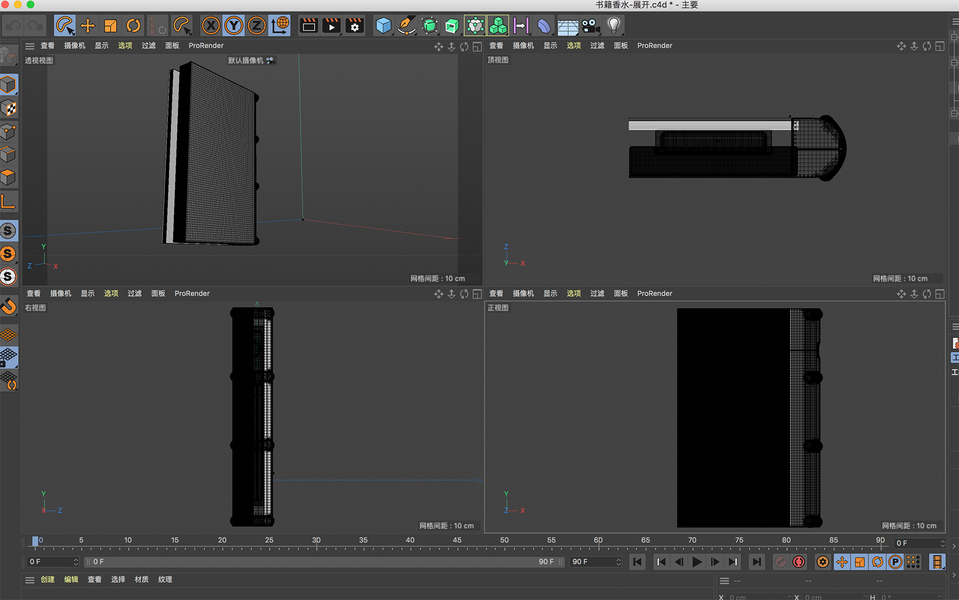Go to end of animation

[757, 562]
